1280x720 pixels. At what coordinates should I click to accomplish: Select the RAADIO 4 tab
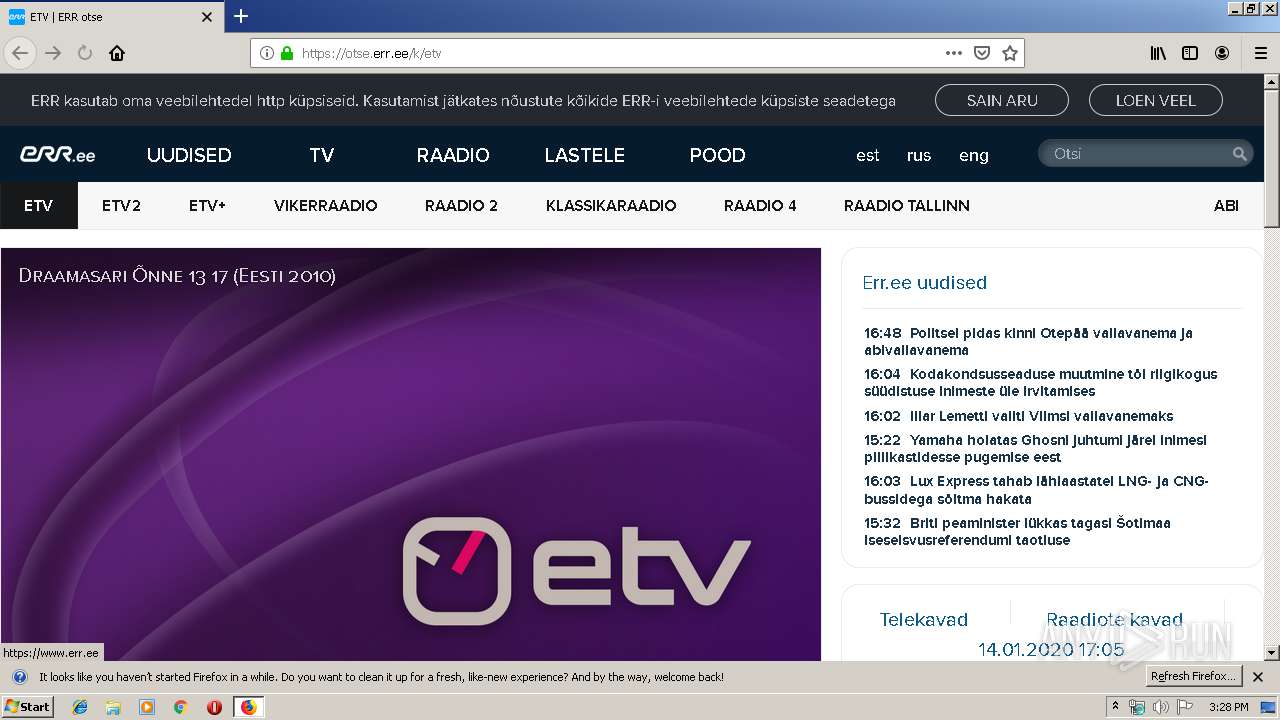point(760,206)
